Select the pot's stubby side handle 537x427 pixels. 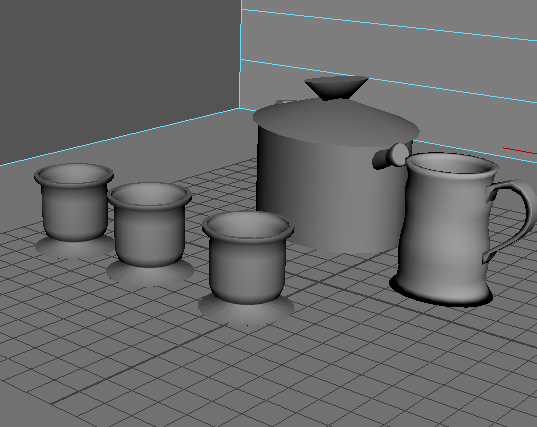click(x=391, y=156)
